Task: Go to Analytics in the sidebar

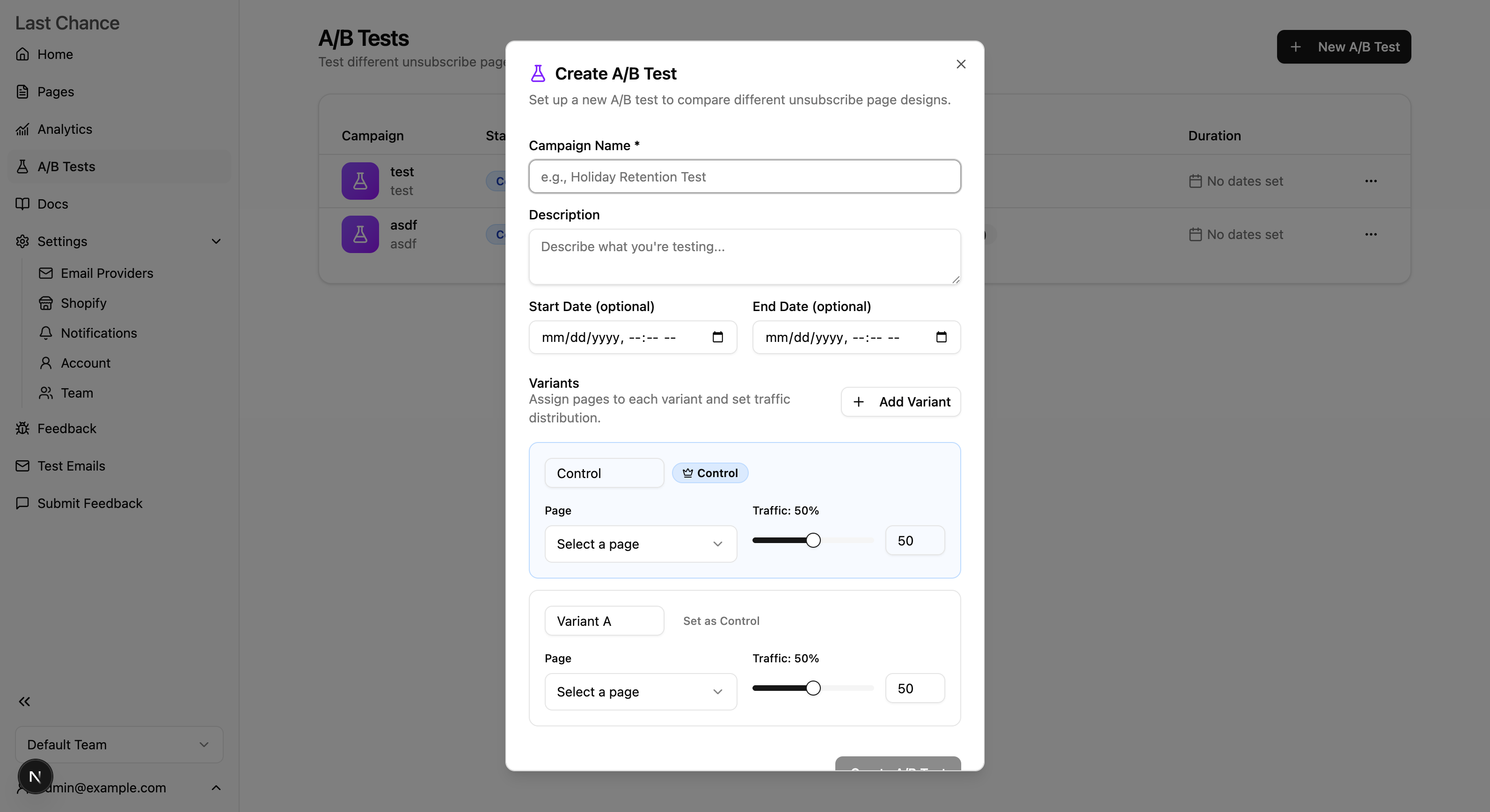Action: point(64,129)
